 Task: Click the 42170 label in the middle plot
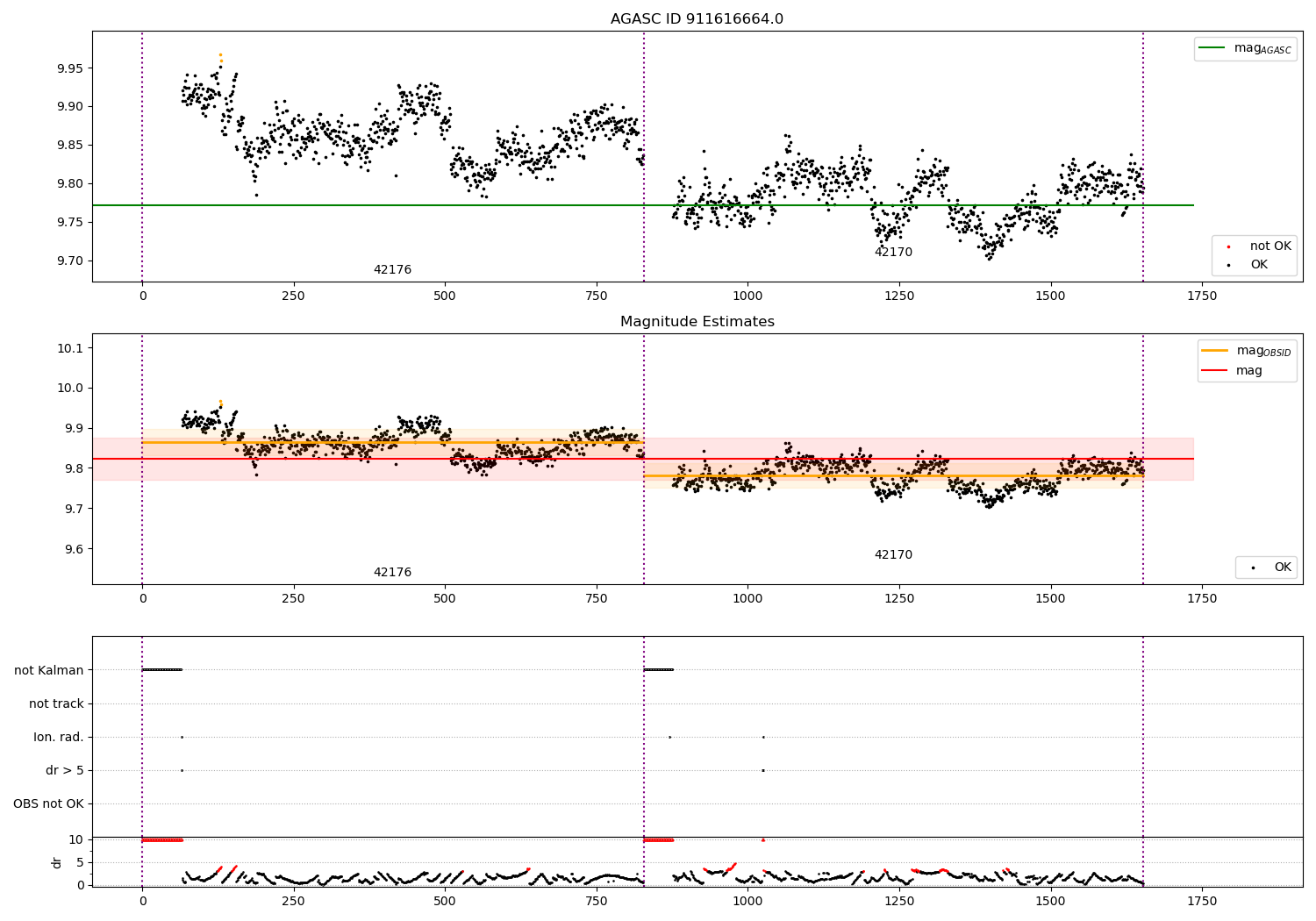pos(893,555)
